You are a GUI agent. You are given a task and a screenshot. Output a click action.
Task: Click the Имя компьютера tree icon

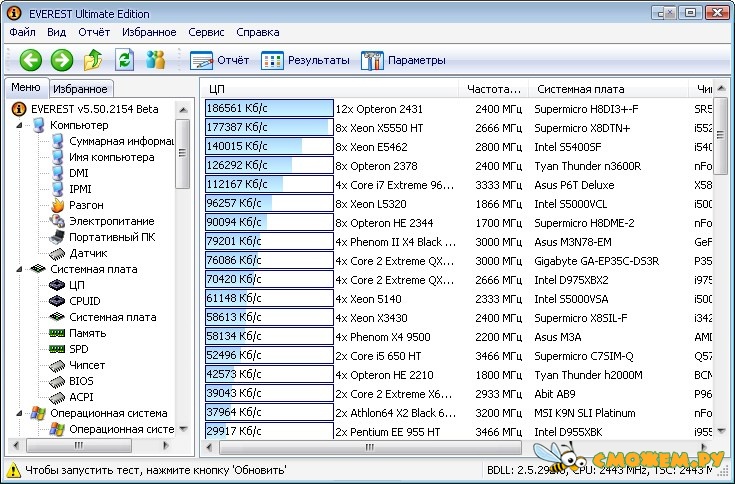point(58,157)
